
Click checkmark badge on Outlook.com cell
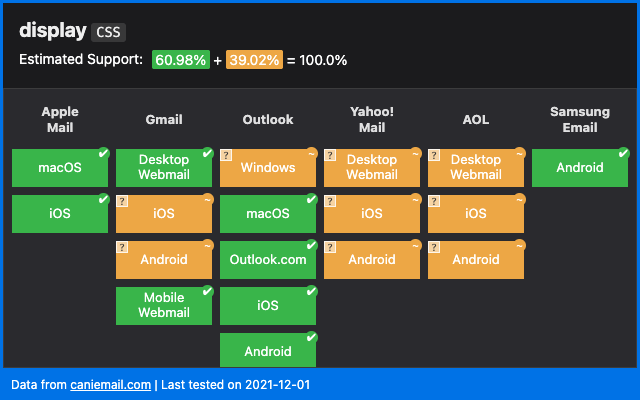click(x=312, y=245)
